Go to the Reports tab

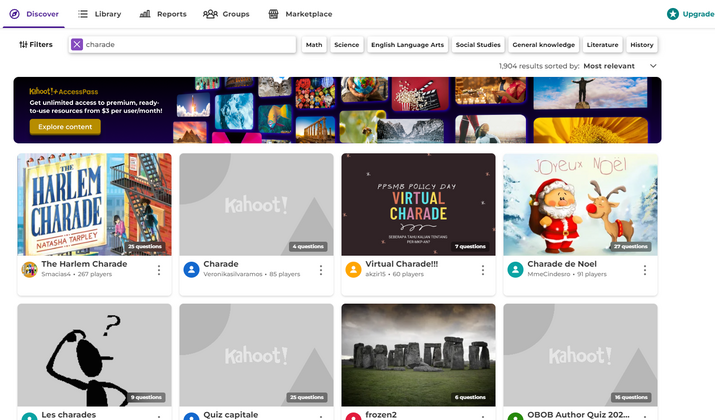163,14
